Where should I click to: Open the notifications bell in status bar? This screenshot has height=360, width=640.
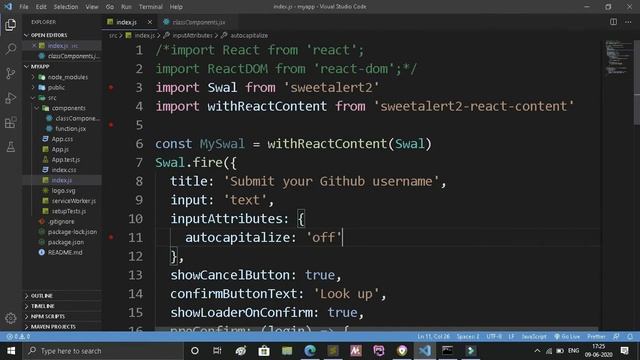point(630,337)
